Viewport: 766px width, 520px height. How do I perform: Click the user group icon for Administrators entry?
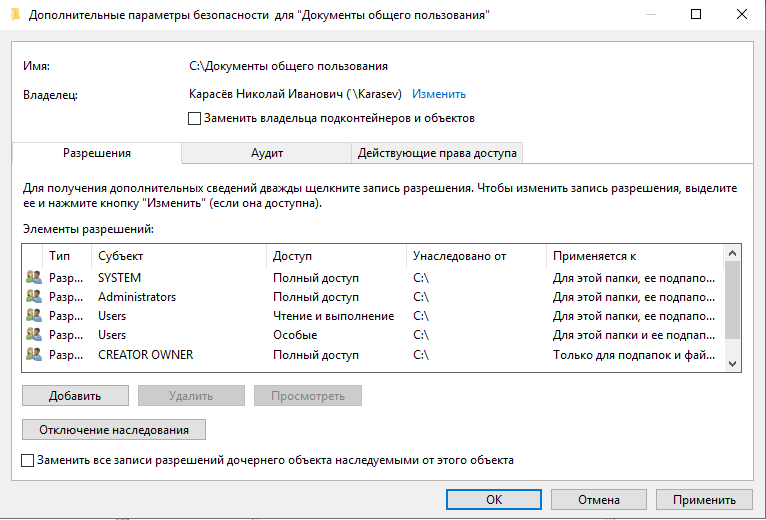coord(33,297)
